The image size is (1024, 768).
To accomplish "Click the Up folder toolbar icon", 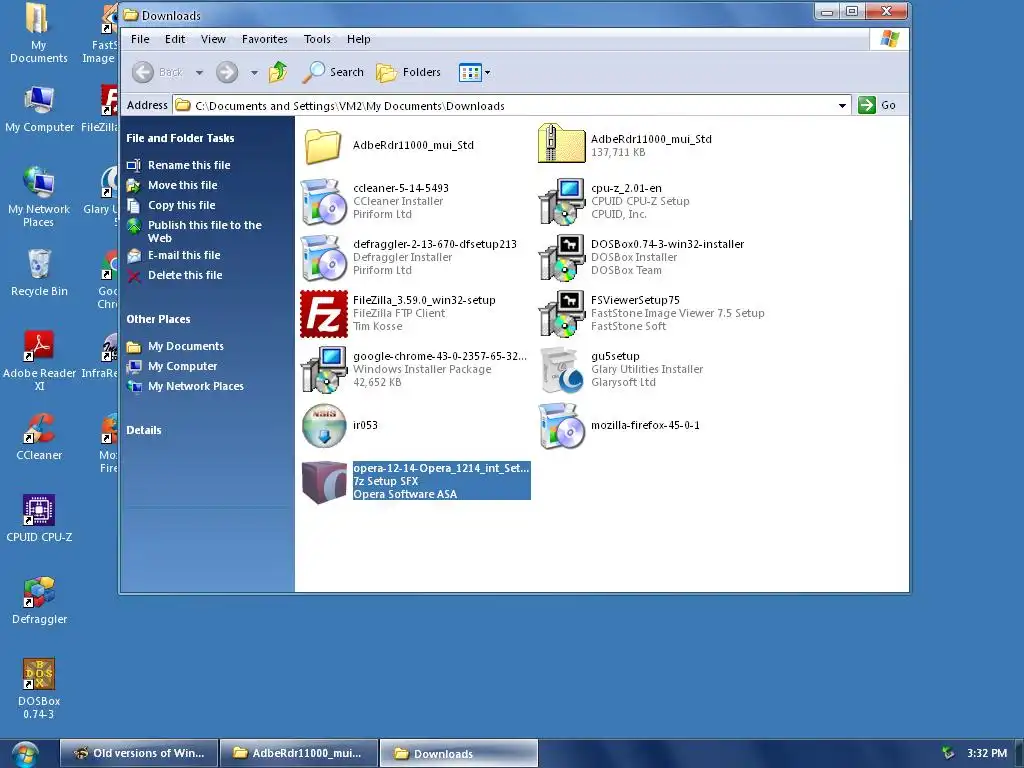I will [278, 72].
